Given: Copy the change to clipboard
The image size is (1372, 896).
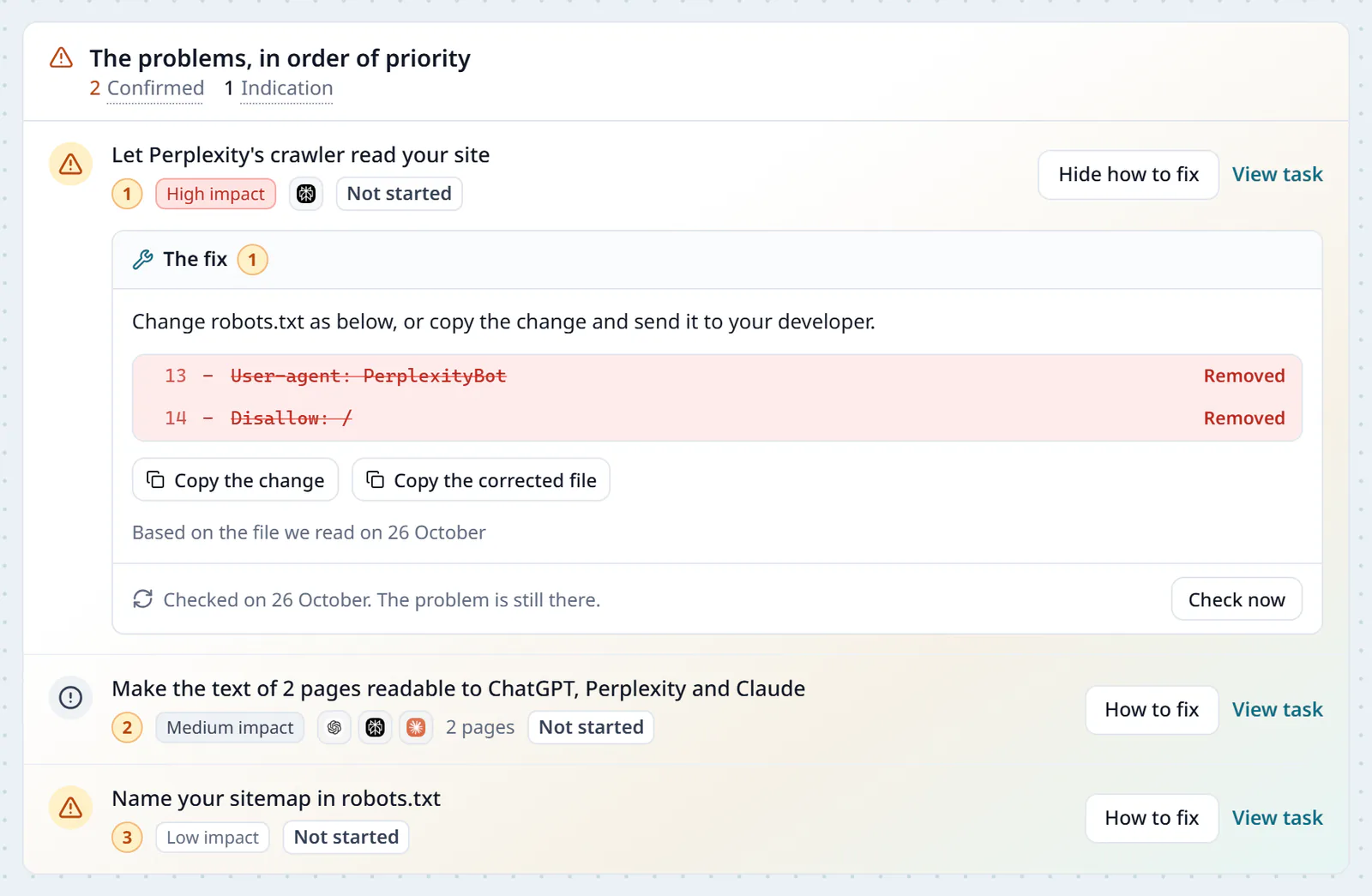Looking at the screenshot, I should point(235,480).
